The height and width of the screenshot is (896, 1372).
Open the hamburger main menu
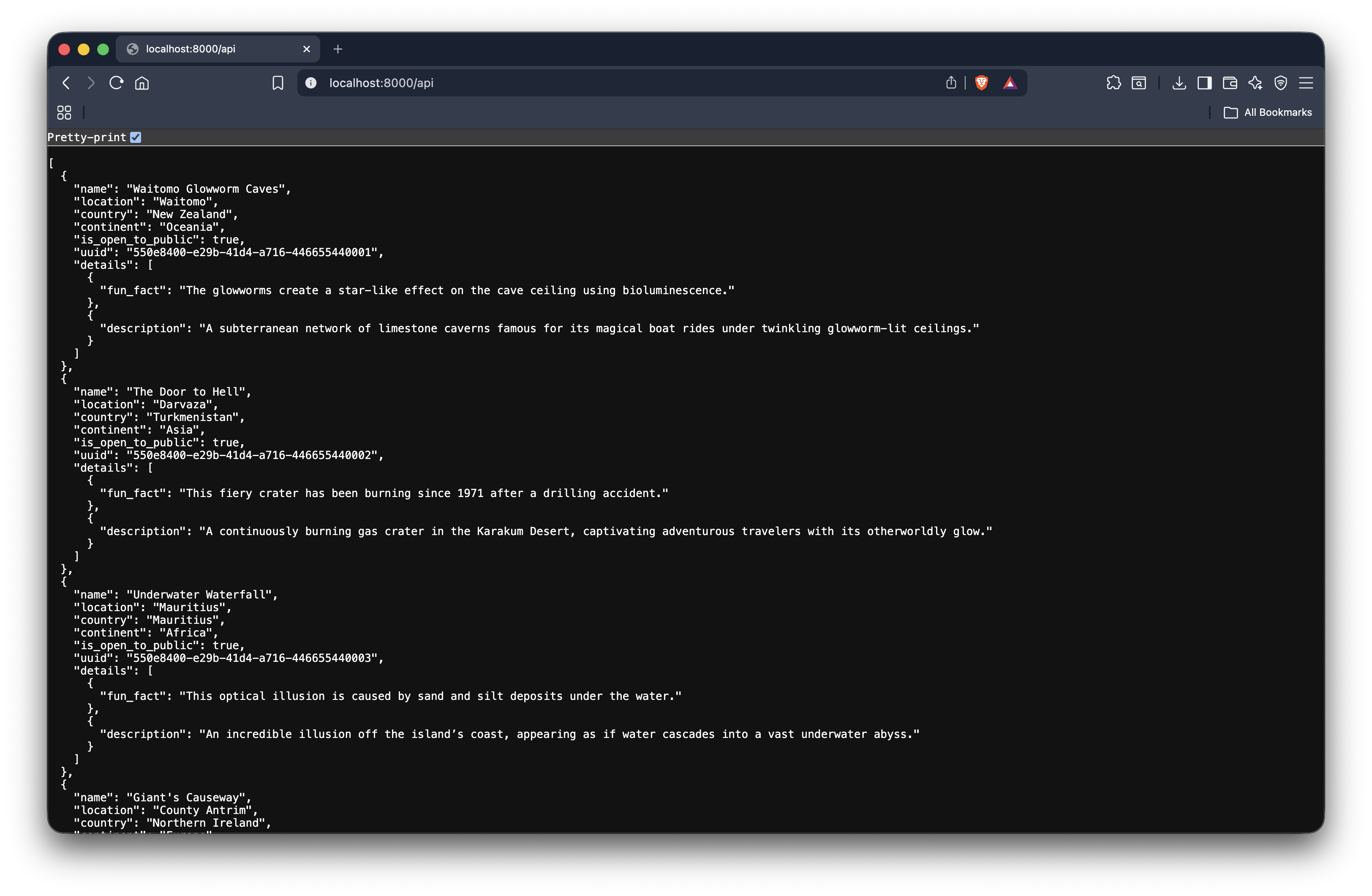point(1306,83)
